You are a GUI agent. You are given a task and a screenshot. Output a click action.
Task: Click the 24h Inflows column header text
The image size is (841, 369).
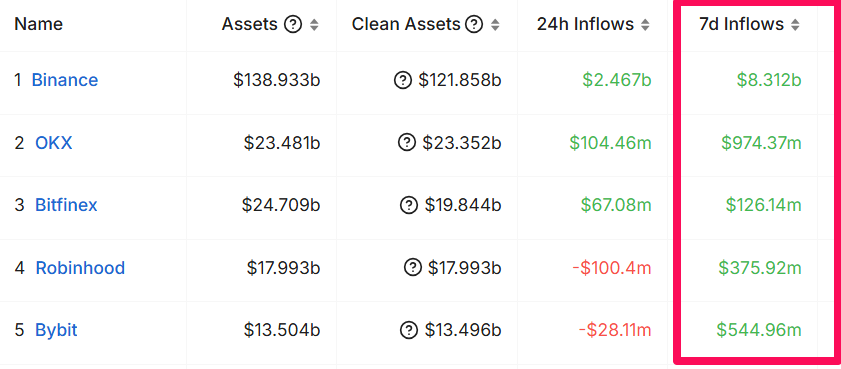pos(586,24)
